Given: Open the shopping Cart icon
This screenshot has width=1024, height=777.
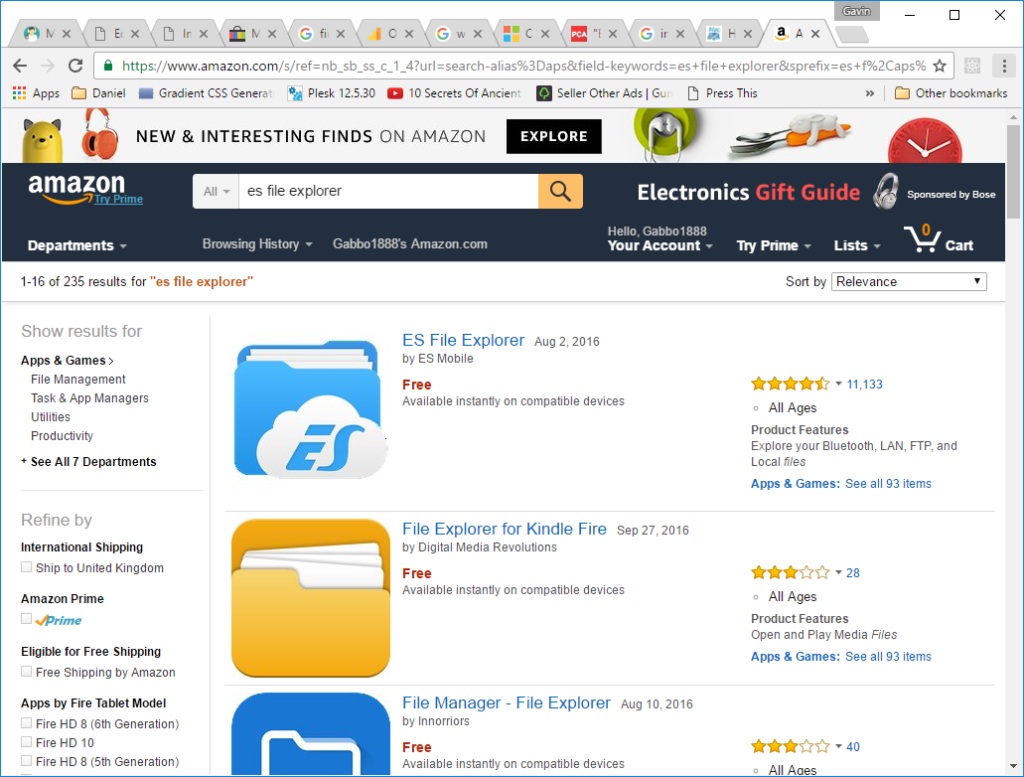Looking at the screenshot, I should pyautogui.click(x=938, y=239).
